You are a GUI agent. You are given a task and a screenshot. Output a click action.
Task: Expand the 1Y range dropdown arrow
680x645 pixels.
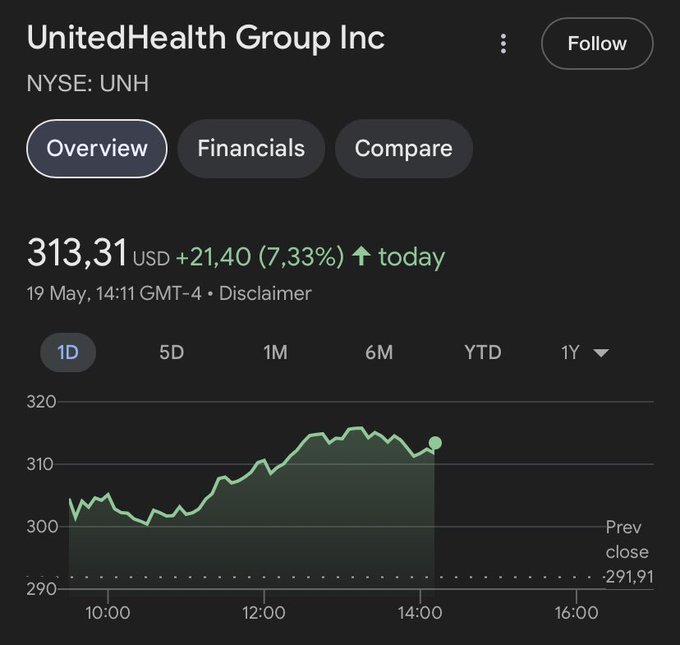(x=601, y=353)
